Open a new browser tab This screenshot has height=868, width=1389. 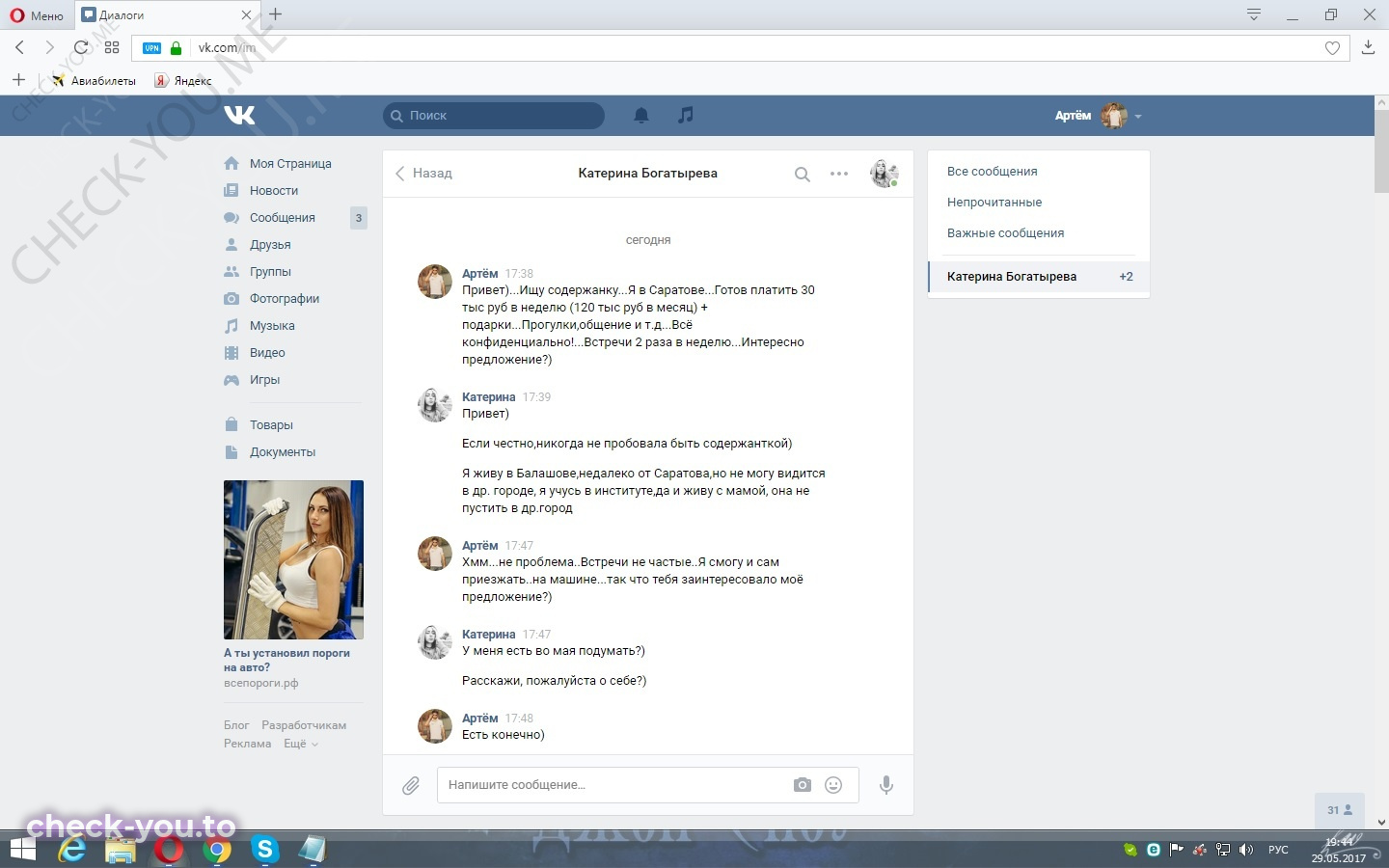(x=276, y=14)
